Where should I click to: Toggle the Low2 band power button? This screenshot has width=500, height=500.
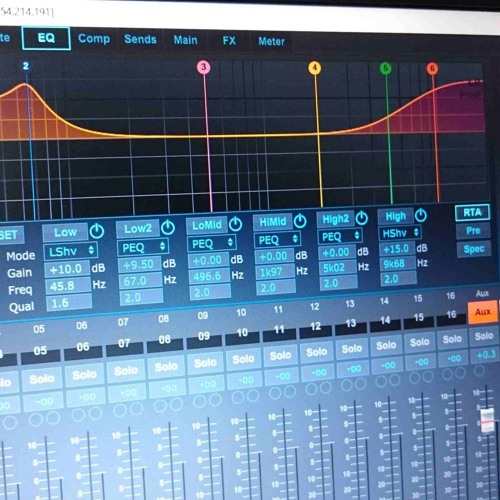pos(168,227)
